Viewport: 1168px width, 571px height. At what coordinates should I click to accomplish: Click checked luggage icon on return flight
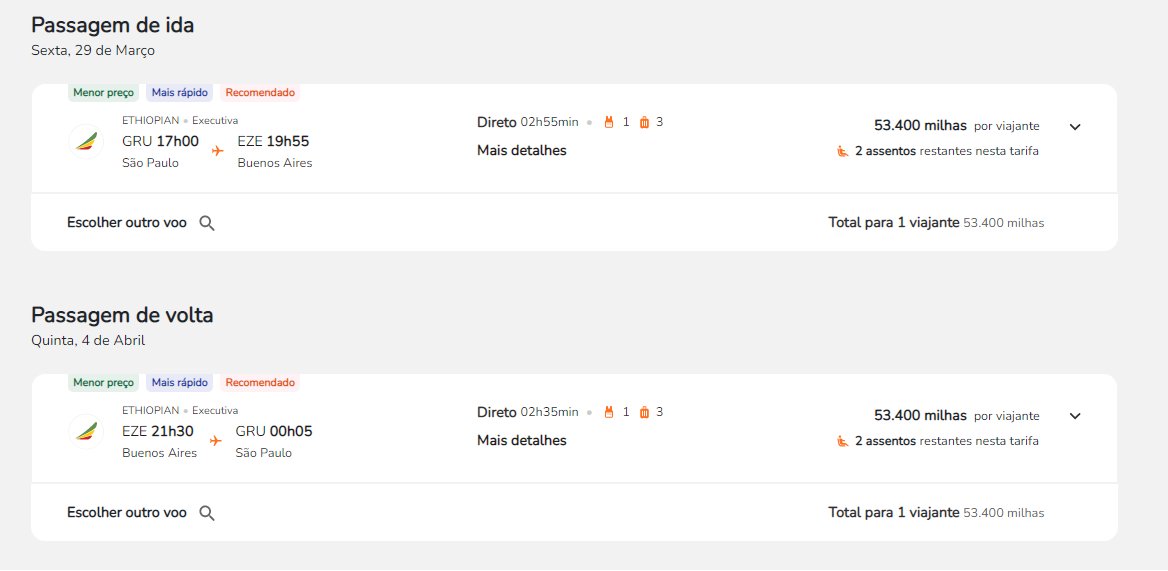coord(644,412)
